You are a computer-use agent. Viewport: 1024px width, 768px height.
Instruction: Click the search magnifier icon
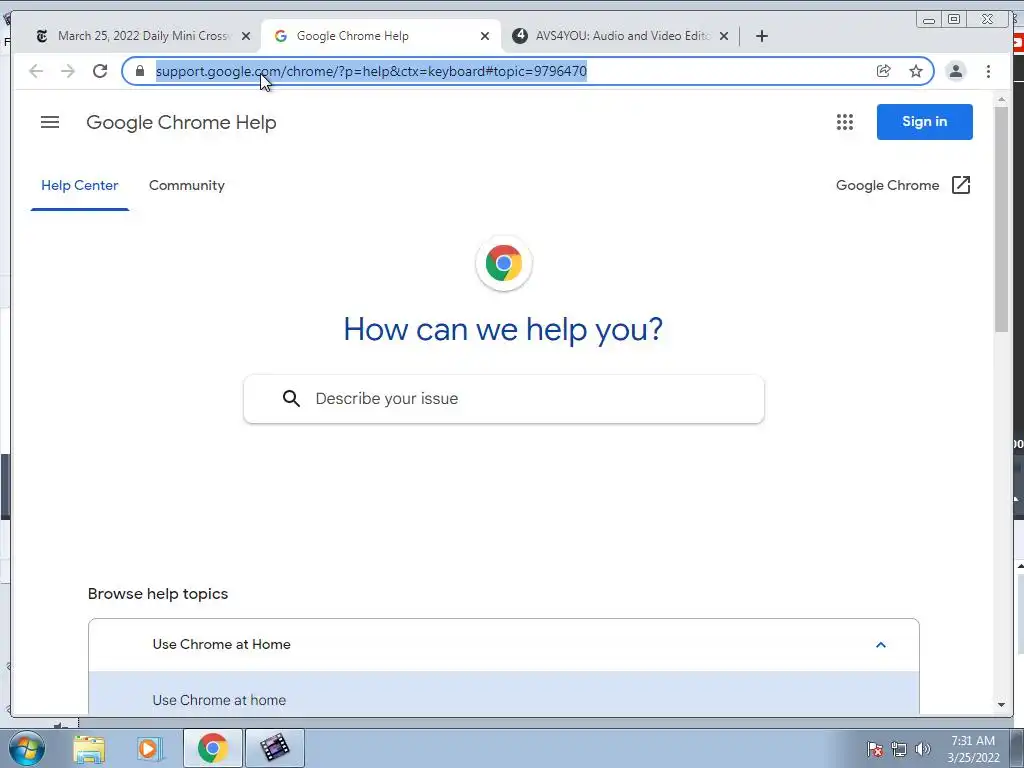(291, 398)
